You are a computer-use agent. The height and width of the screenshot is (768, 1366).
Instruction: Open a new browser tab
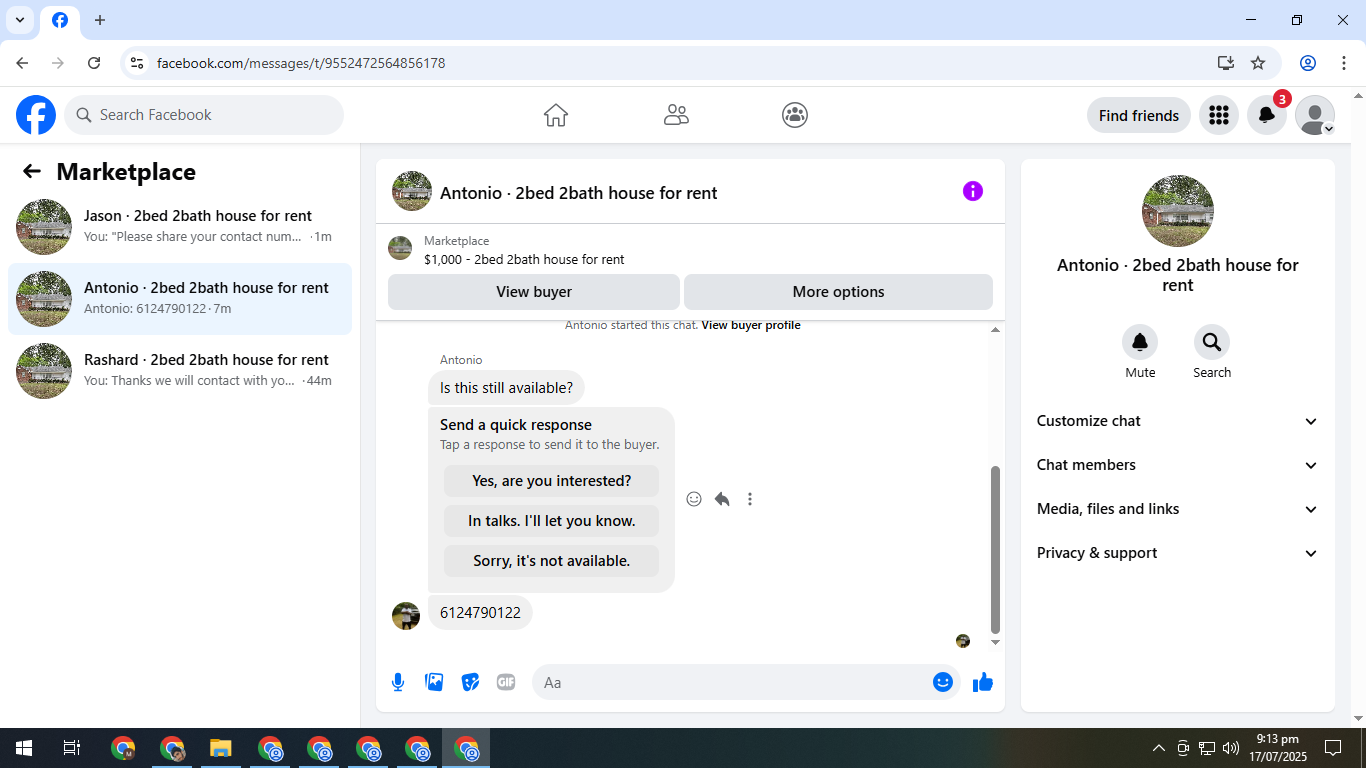coord(100,20)
